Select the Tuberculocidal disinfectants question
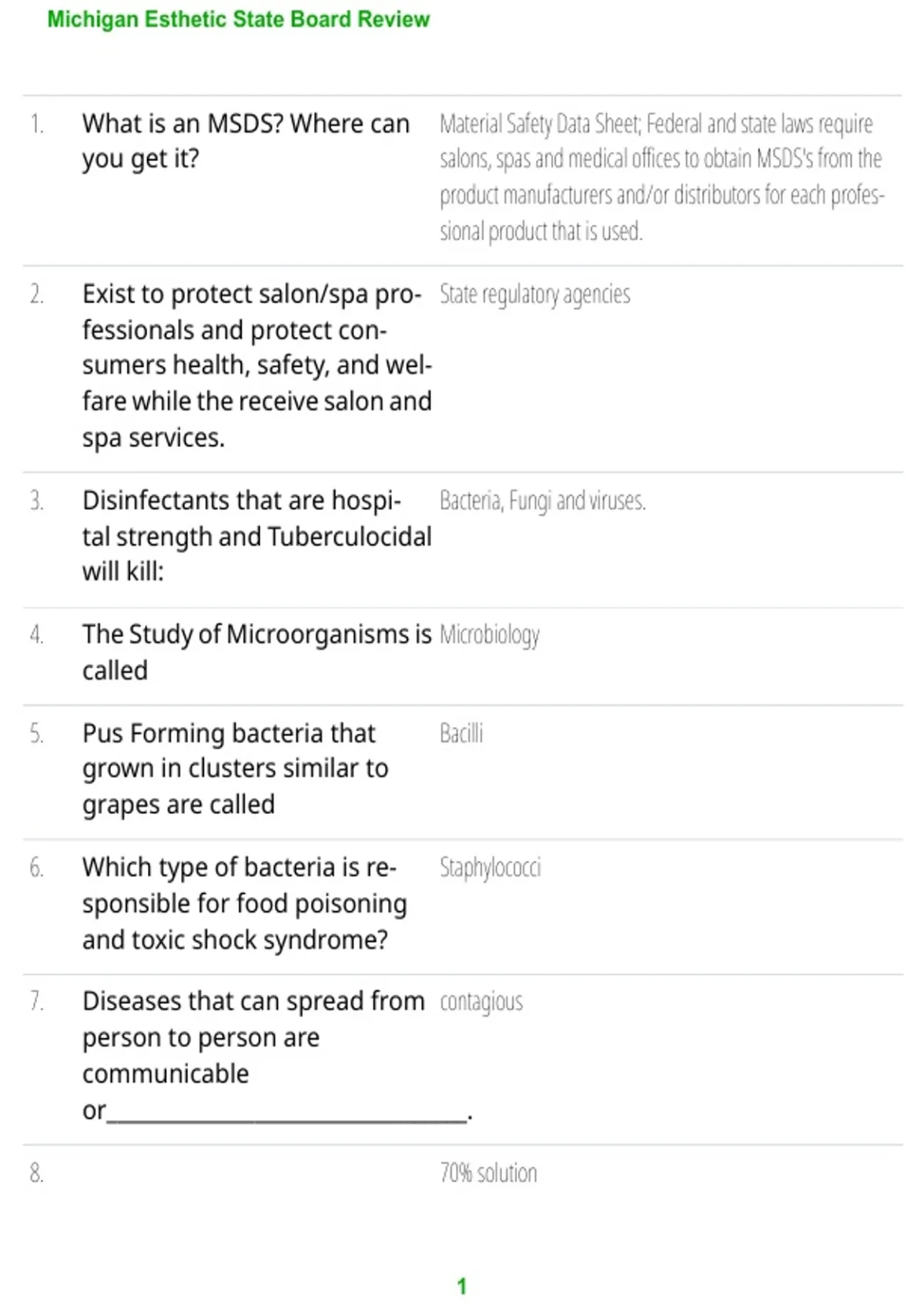The height and width of the screenshot is (1309, 924). [256, 536]
